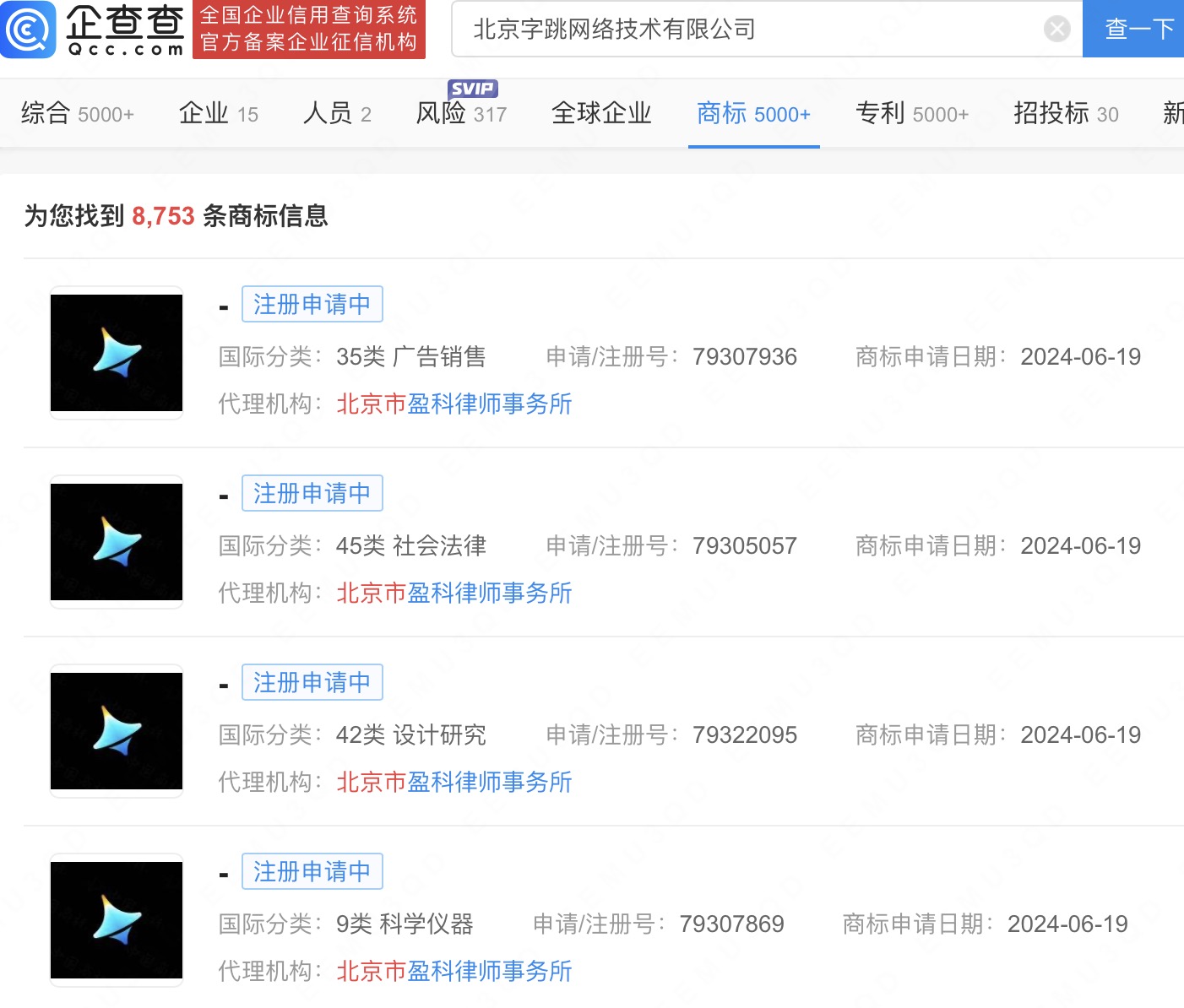
Task: Open 北京市盈科律师事务所 link in 35类 entry
Action: [454, 404]
